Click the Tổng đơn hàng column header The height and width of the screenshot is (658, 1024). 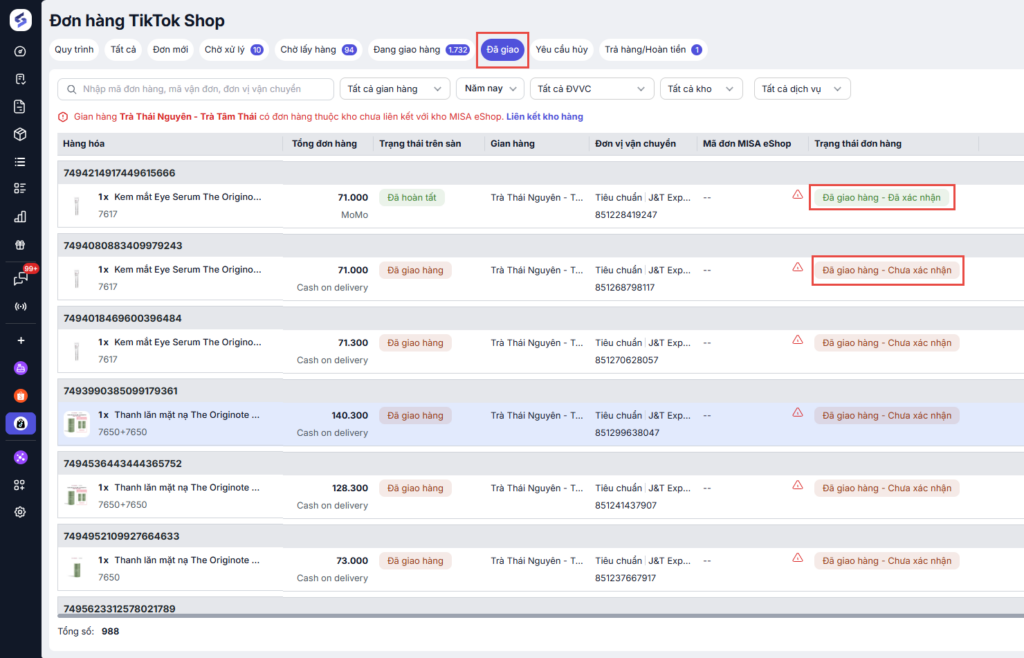point(324,144)
